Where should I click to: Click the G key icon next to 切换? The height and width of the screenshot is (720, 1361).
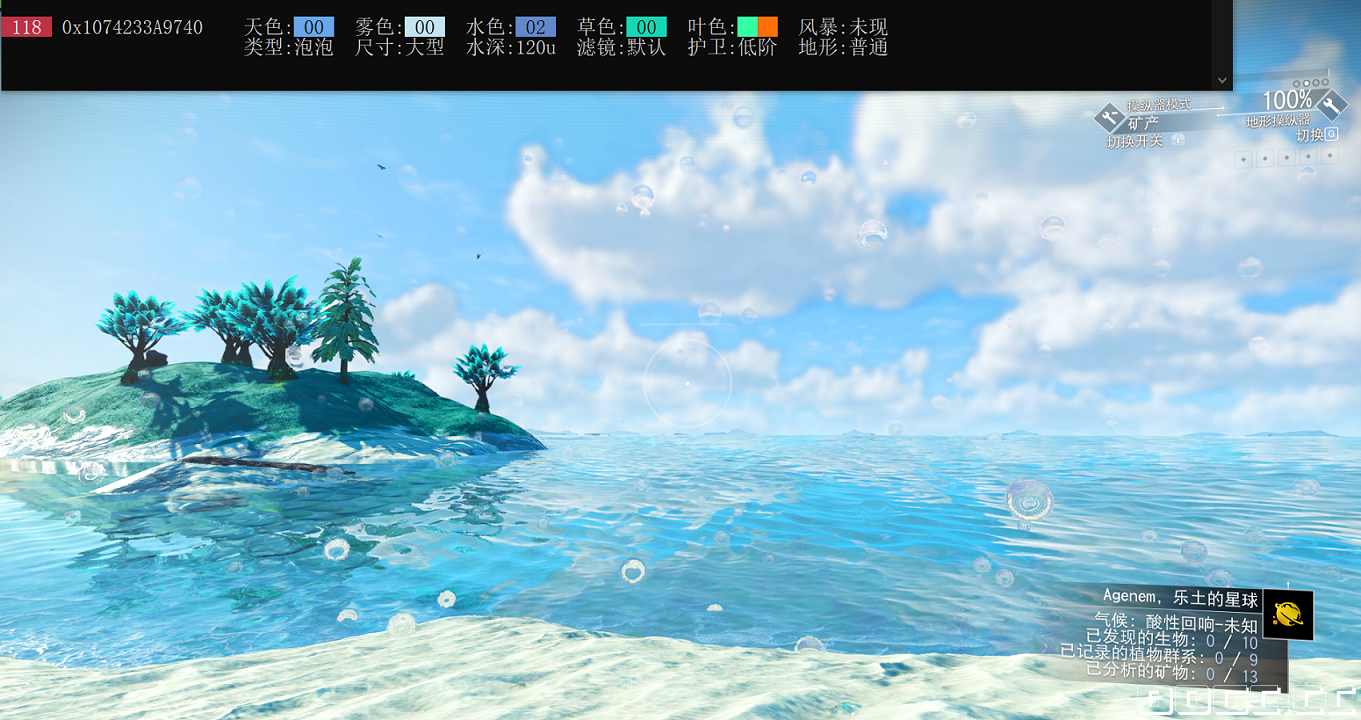point(1332,134)
